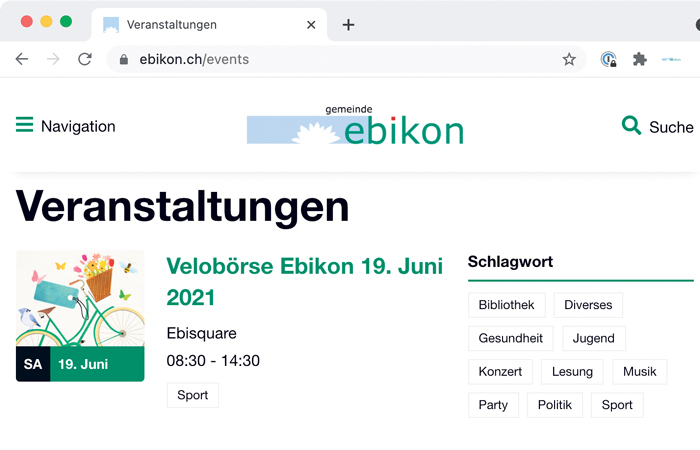Screen dimensions: 700x450
Task: Click the green search magnifier icon
Action: [x=631, y=125]
